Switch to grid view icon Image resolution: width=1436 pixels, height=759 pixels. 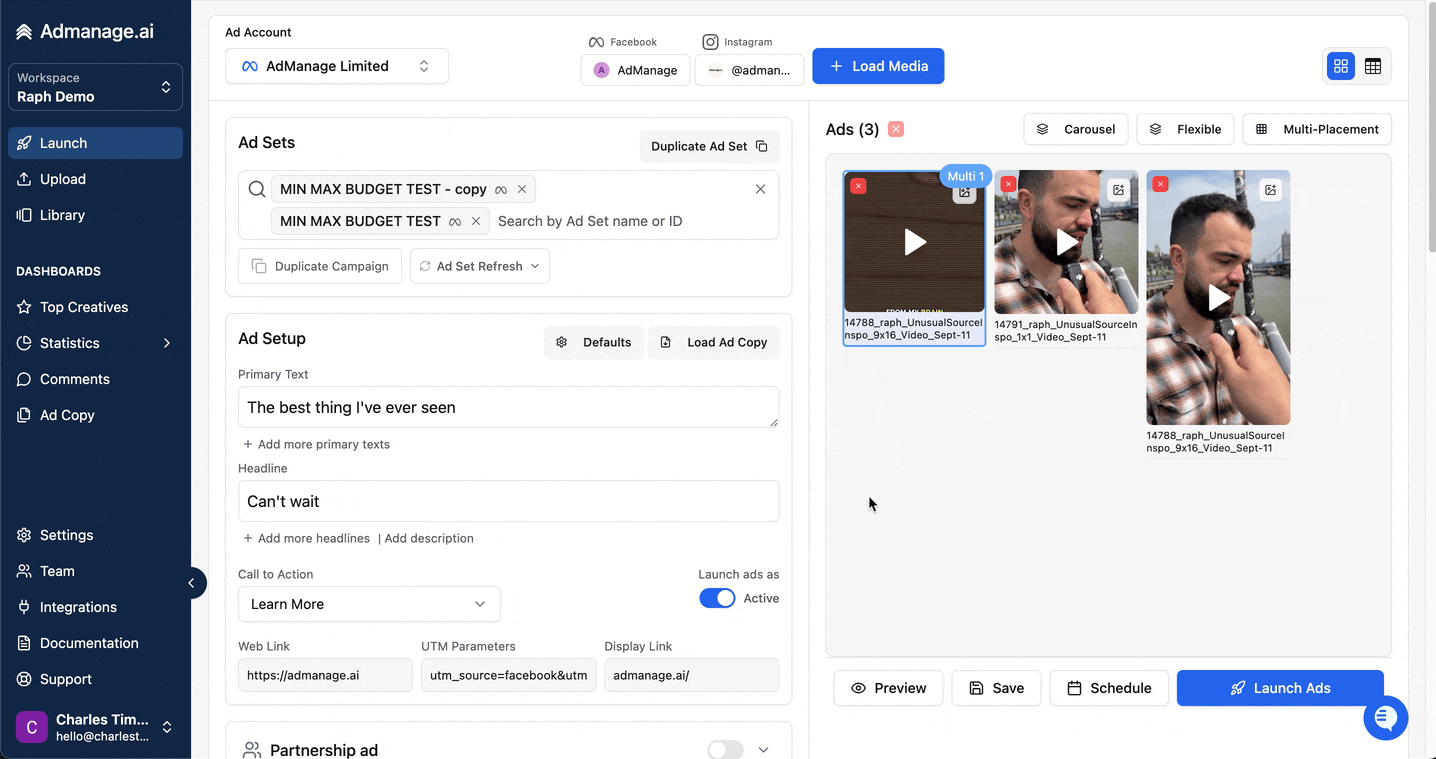1341,66
